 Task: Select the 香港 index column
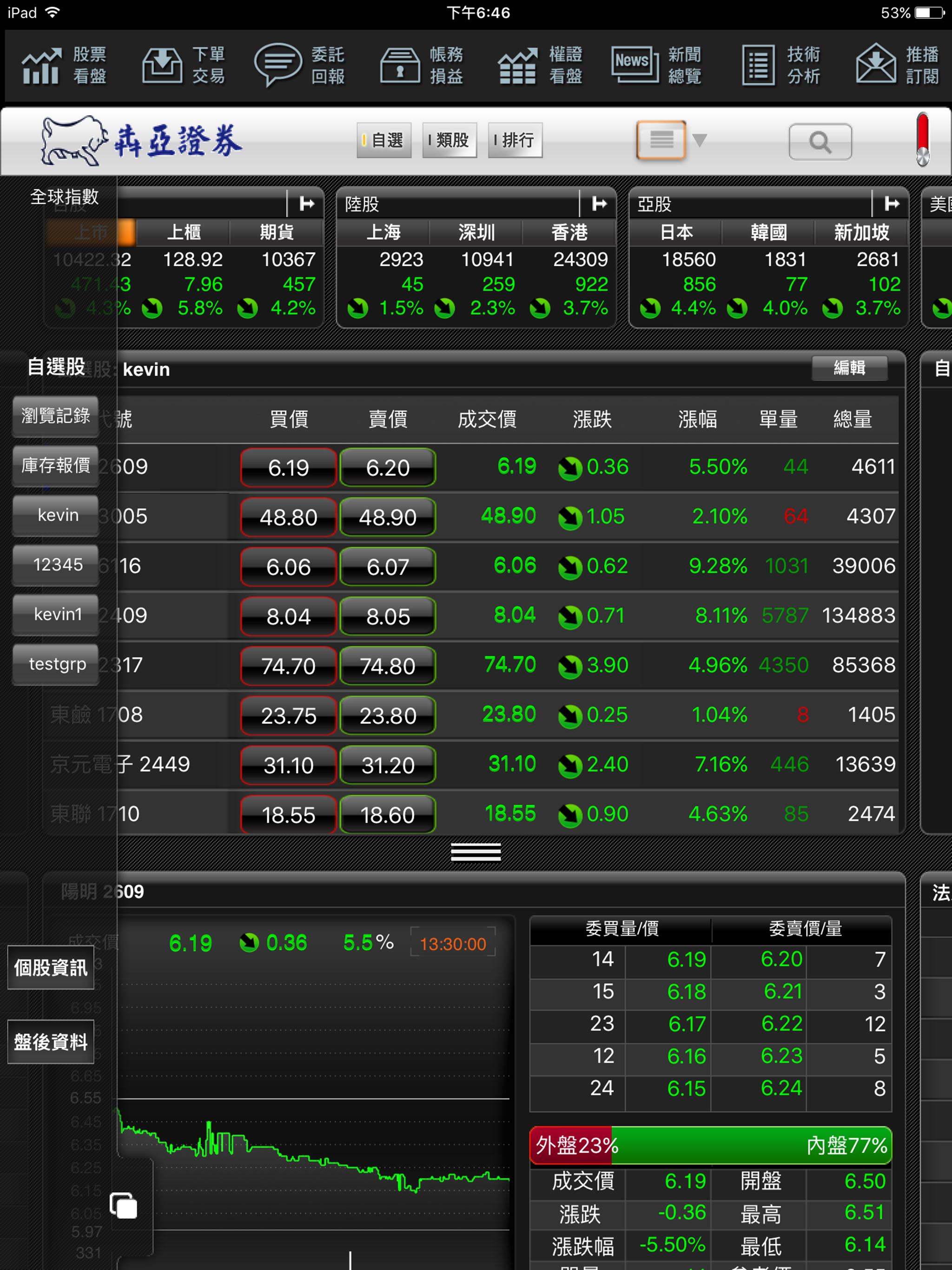point(569,232)
